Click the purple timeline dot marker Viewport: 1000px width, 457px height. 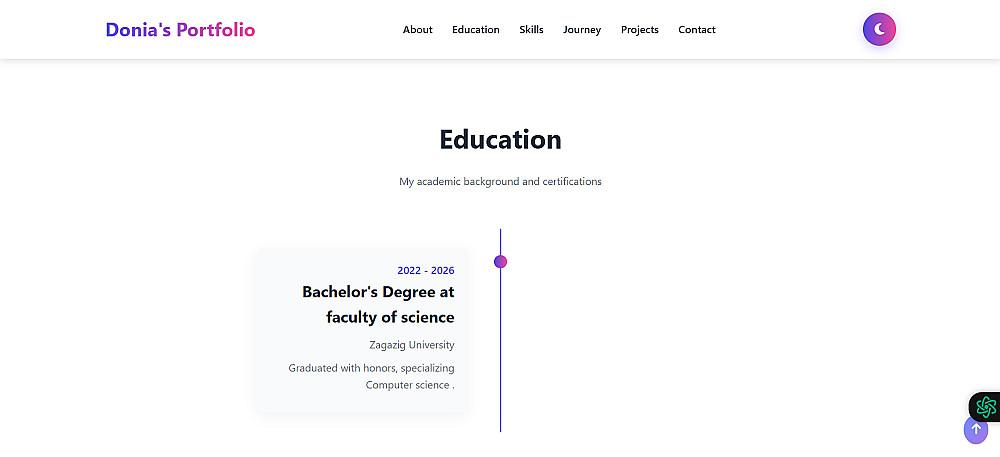pos(500,262)
